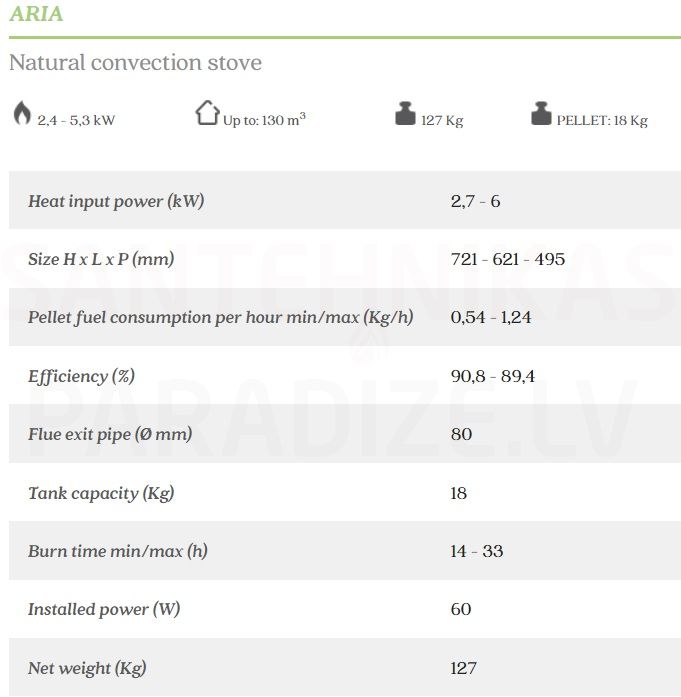Click the Size H x L x P label
This screenshot has height=697, width=681.
tap(101, 259)
